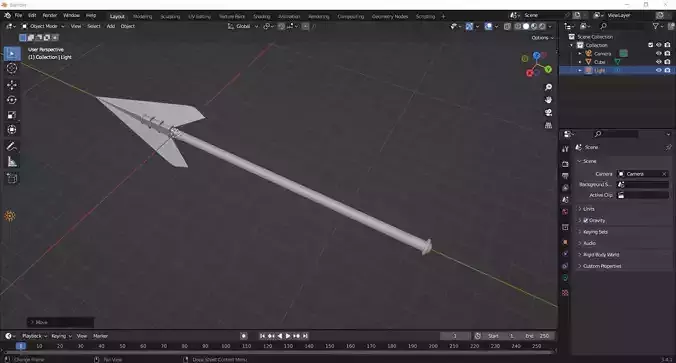Switch to the Modeling workspace tab
676x363 pixels.
[x=142, y=16]
